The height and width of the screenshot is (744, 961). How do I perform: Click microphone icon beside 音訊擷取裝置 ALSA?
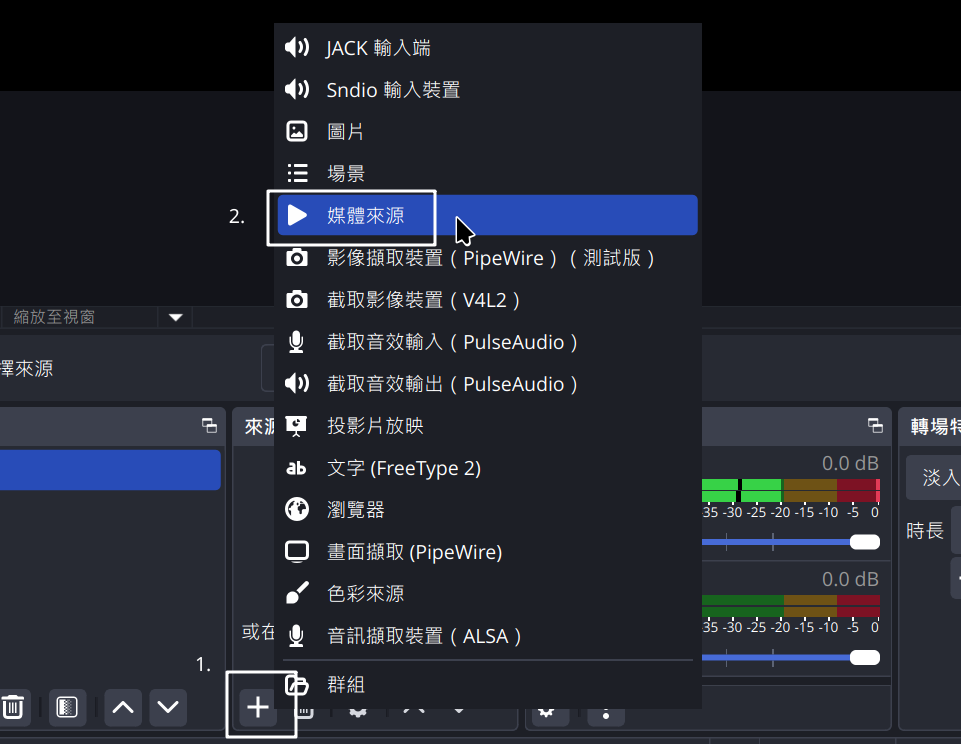(x=297, y=636)
